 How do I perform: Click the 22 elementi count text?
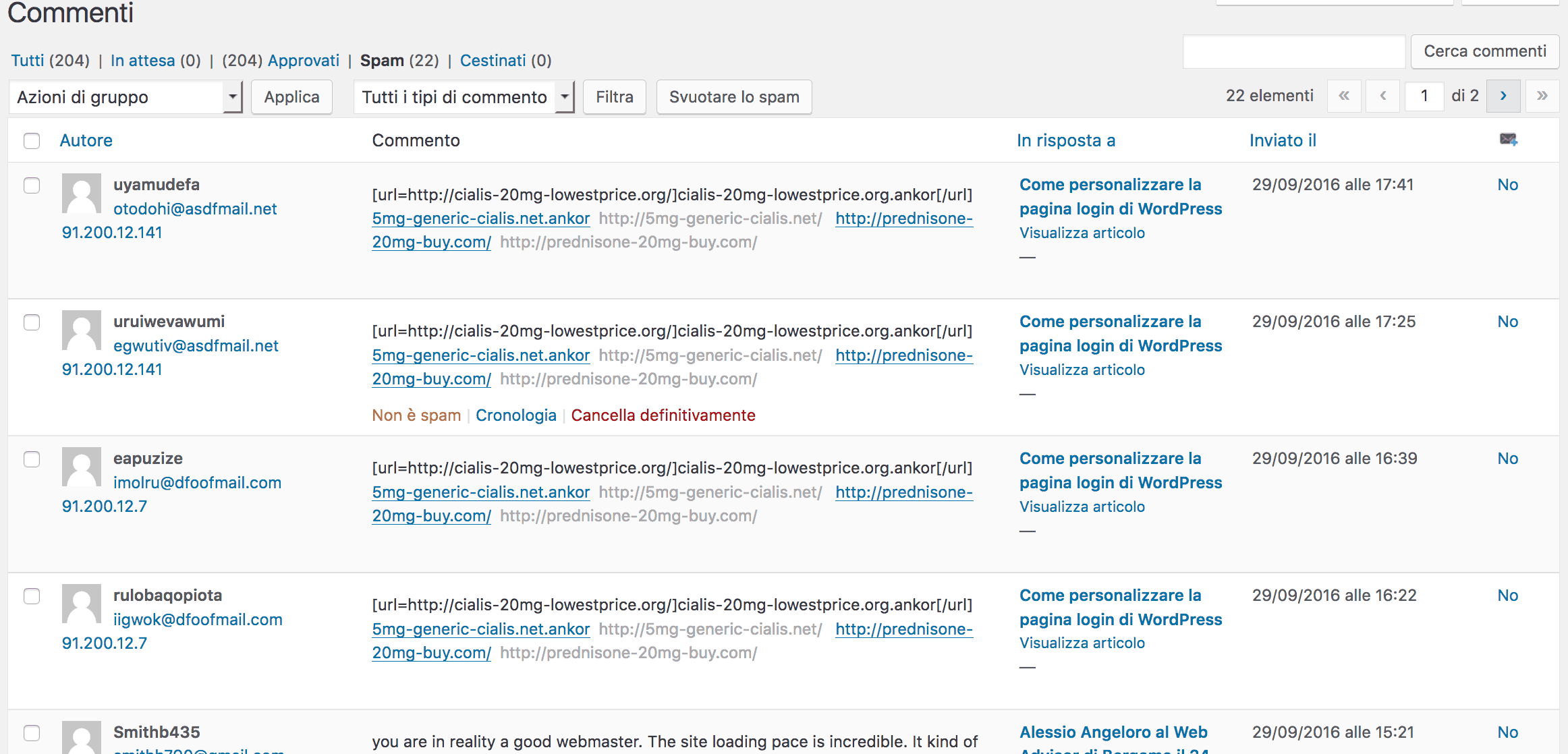tap(1269, 96)
